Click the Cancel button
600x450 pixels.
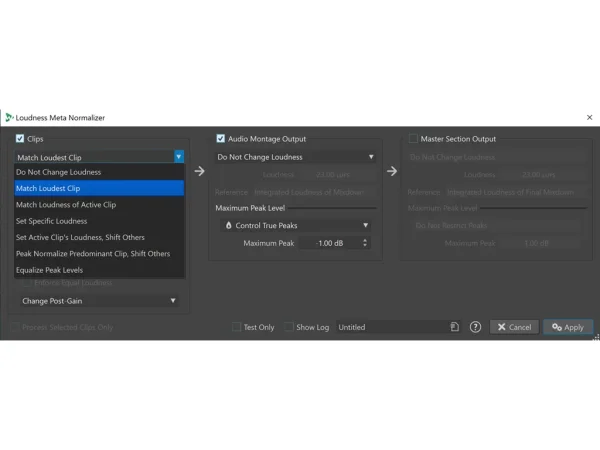tap(514, 327)
